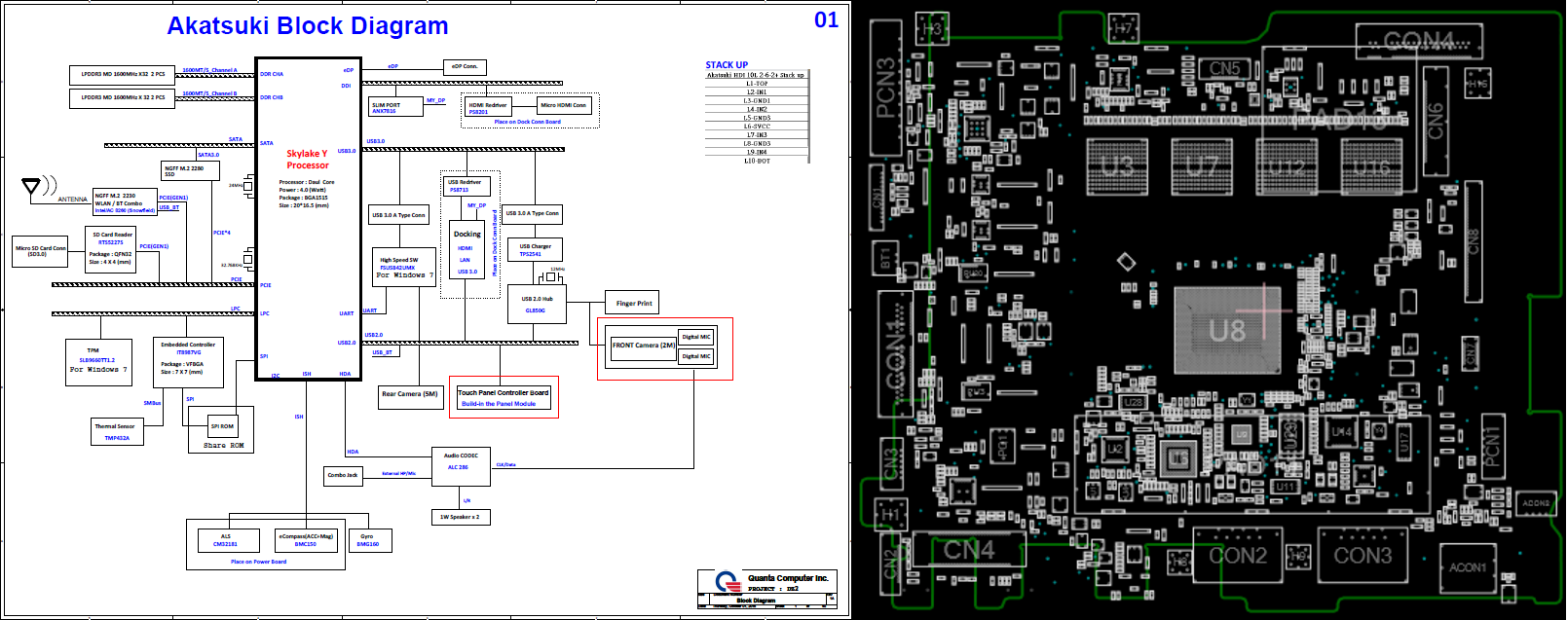Select the CN4 connector footprint
1568x620 pixels.
coord(967,551)
